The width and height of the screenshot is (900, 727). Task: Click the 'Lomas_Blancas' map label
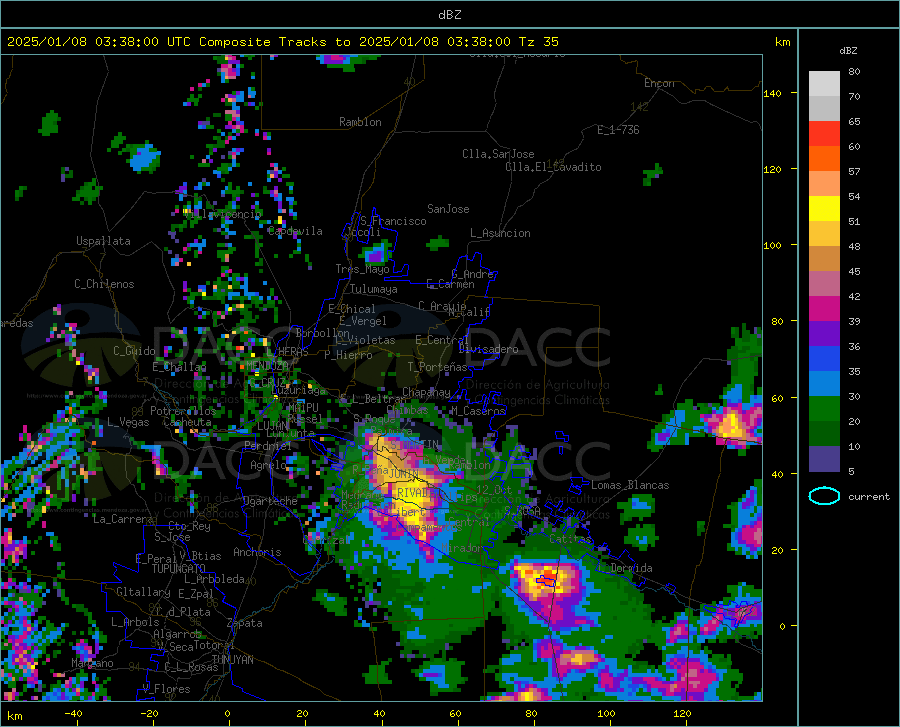pos(630,485)
